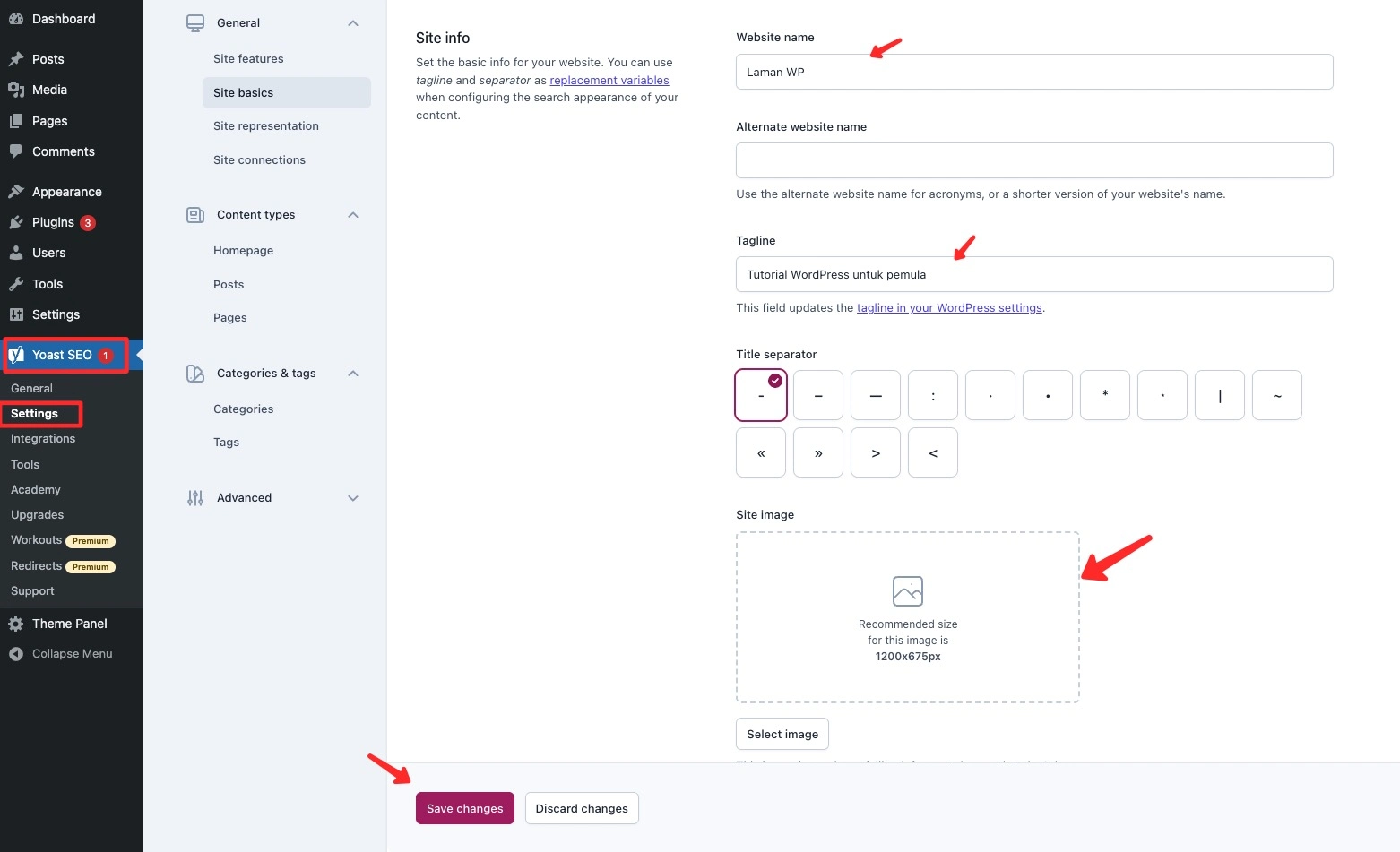The width and height of the screenshot is (1400, 852).
Task: Follow the replacement variables link
Action: point(609,80)
